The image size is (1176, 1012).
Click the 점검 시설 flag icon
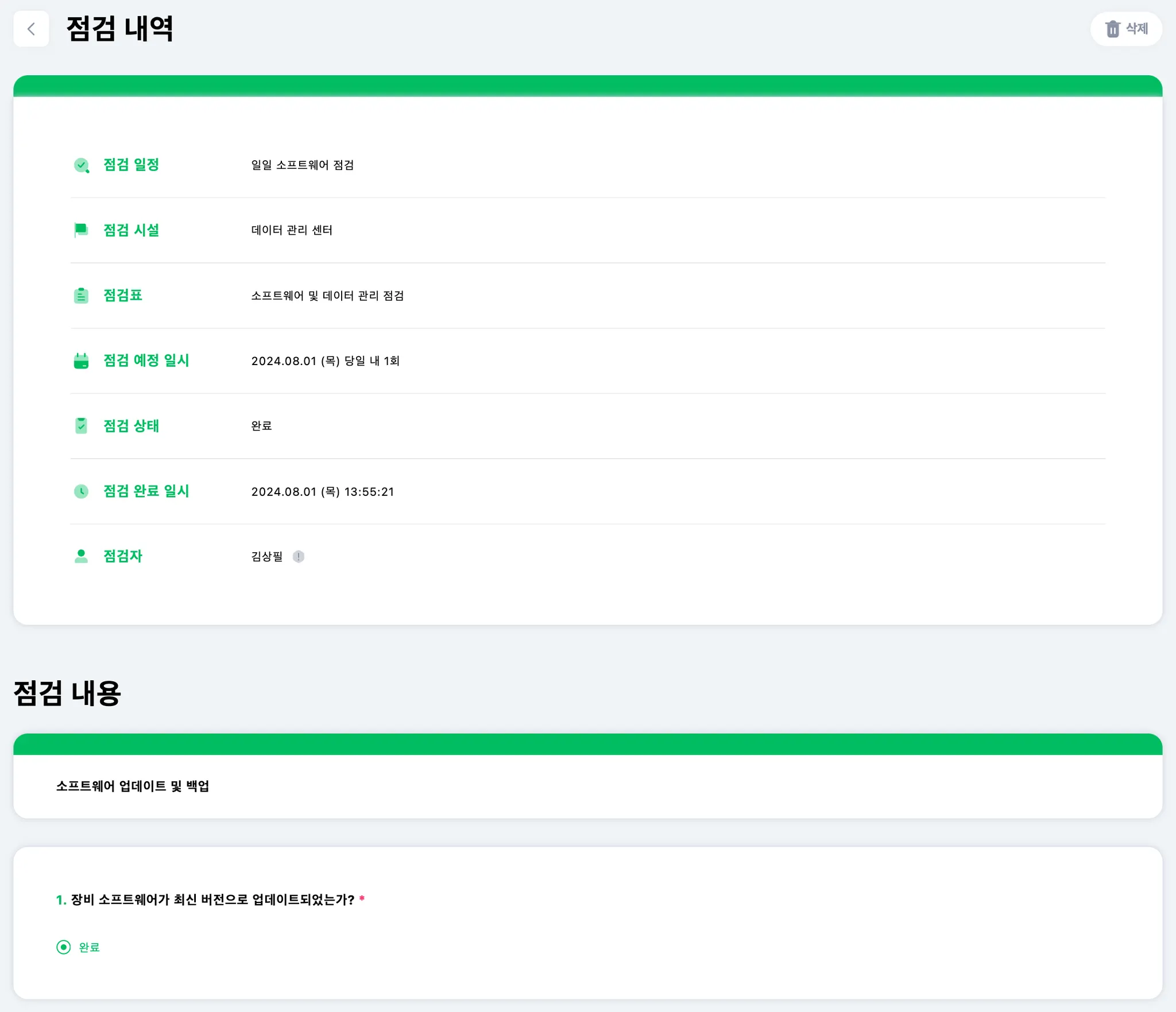(x=81, y=230)
